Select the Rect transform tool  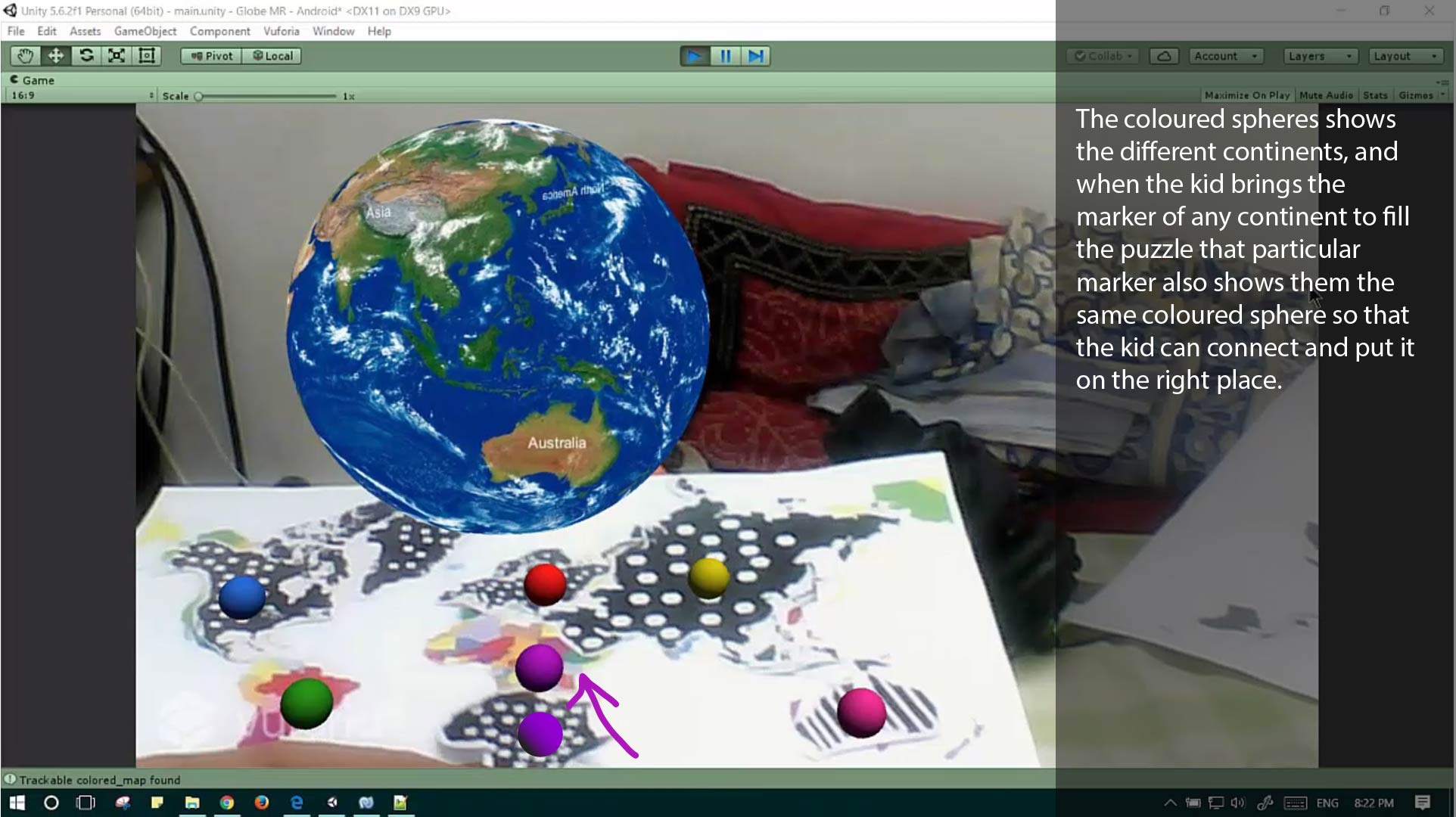(145, 55)
